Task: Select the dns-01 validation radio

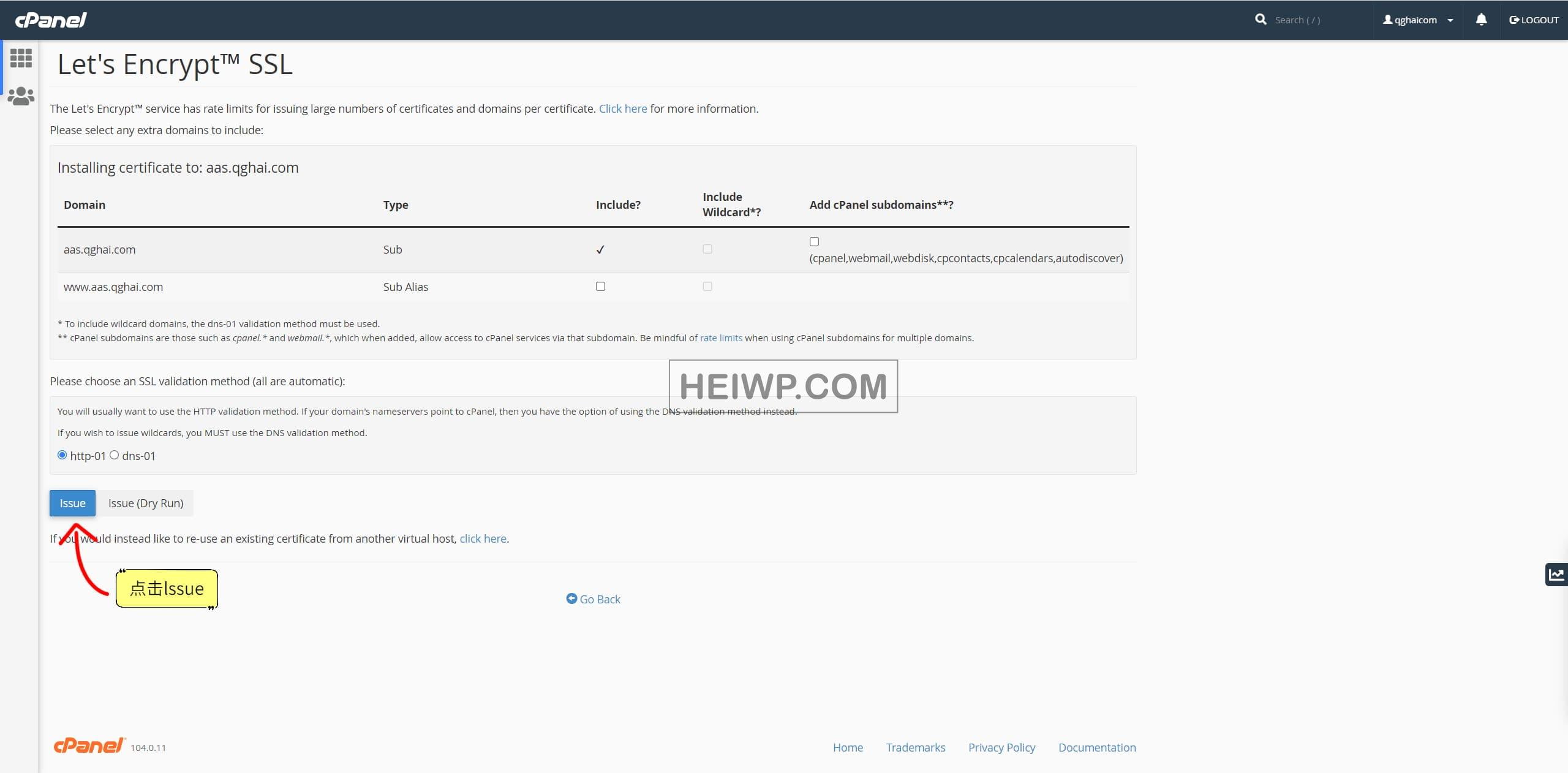Action: [x=114, y=455]
